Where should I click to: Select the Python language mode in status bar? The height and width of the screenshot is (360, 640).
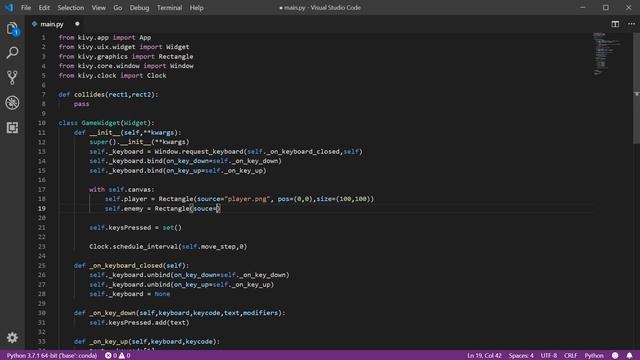(594, 356)
